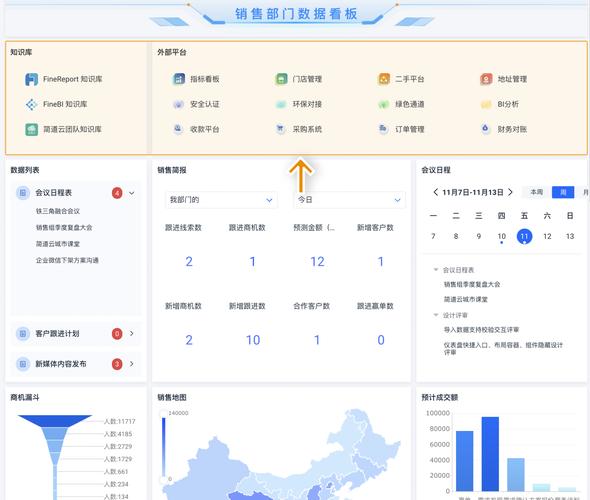Click the map legend slider top handle

click(x=163, y=414)
